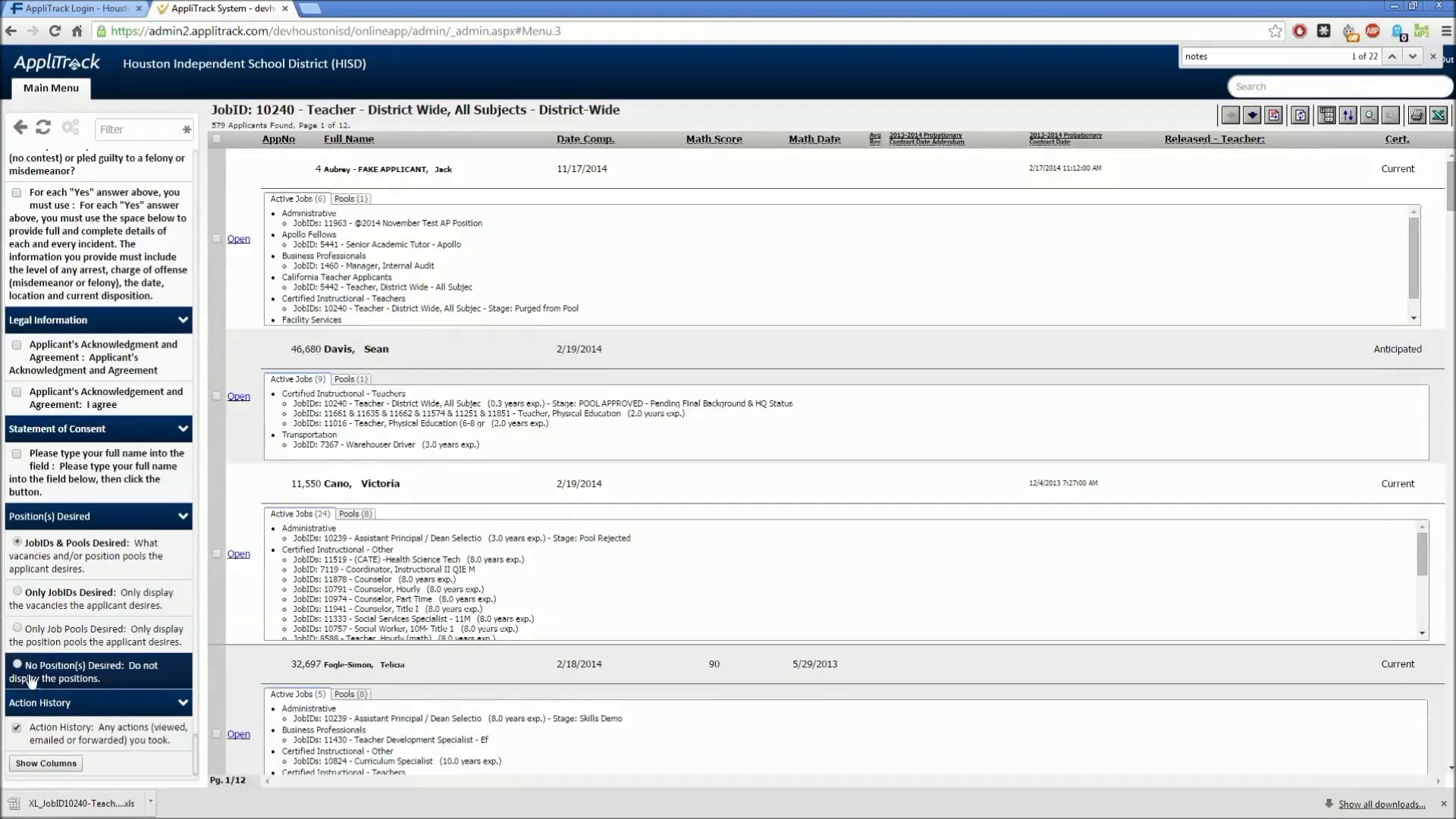Select the No Position(s) Desired radio button
This screenshot has height=819, width=1456.
(17, 664)
